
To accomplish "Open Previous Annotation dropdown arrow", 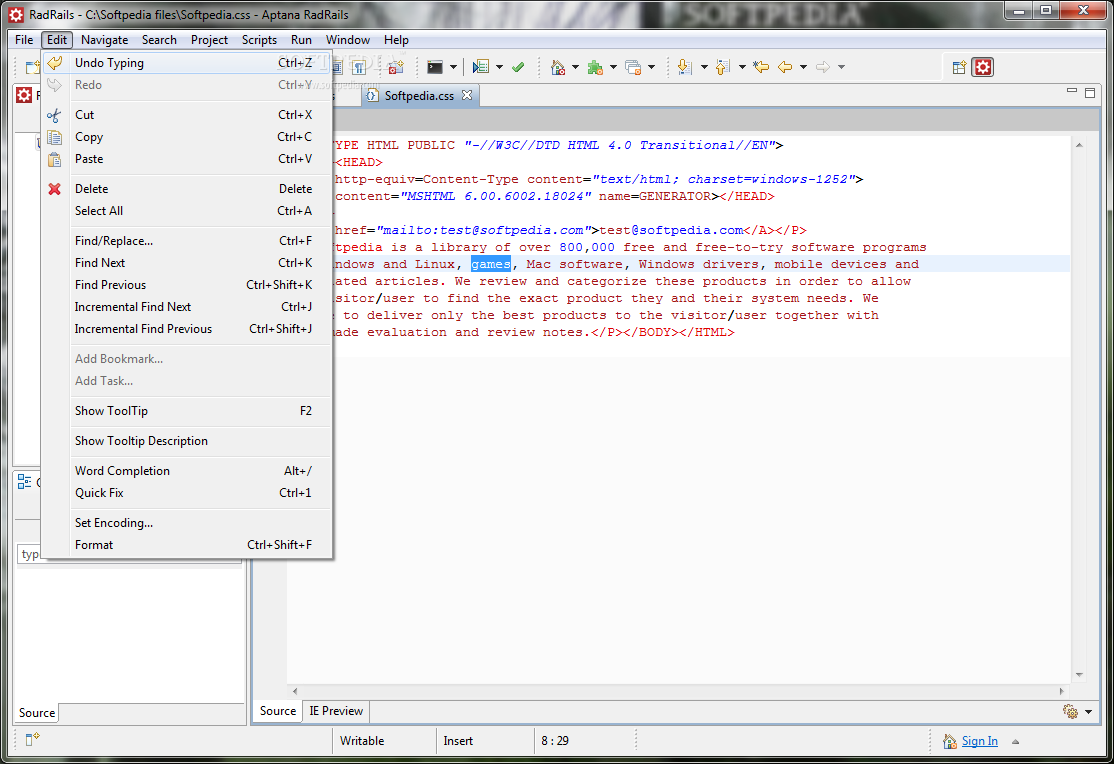I will coord(742,68).
